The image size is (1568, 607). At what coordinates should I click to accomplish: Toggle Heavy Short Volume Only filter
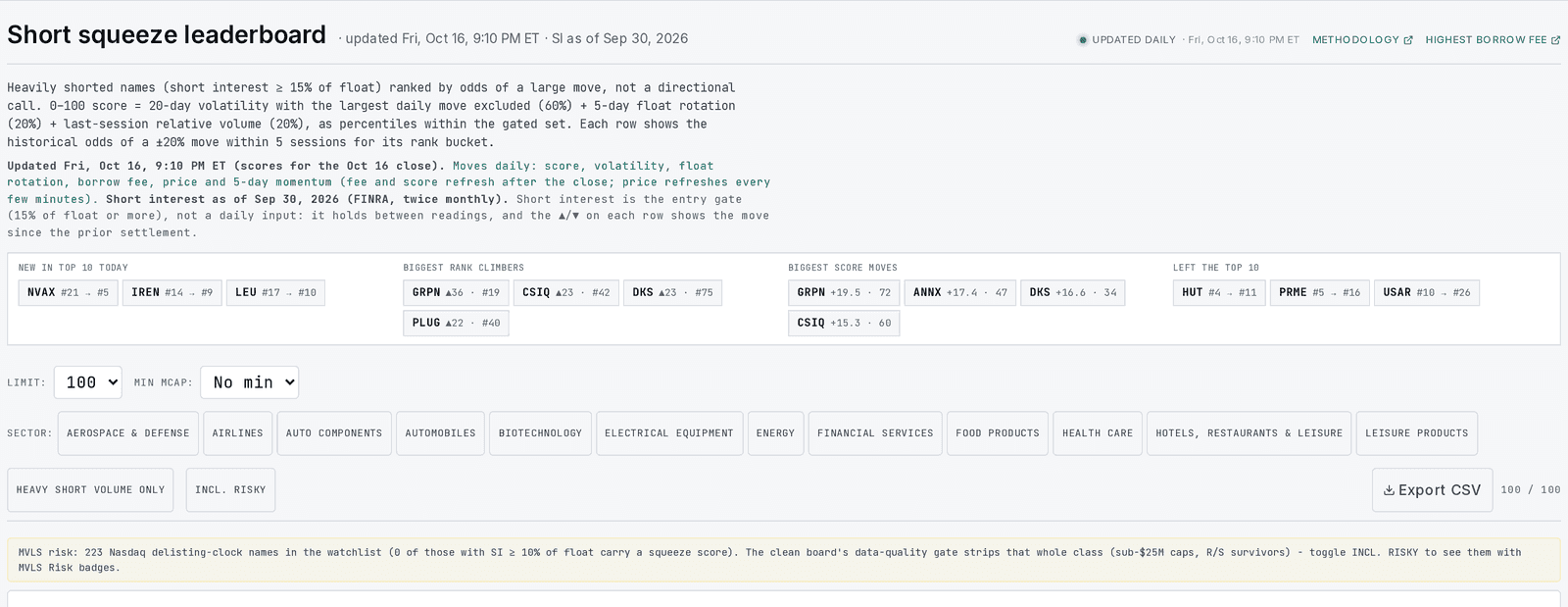[90, 490]
